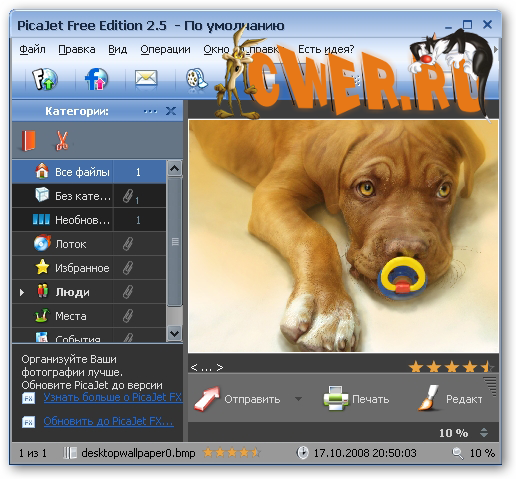Click the Редакт button
The image size is (516, 479).
[451, 399]
